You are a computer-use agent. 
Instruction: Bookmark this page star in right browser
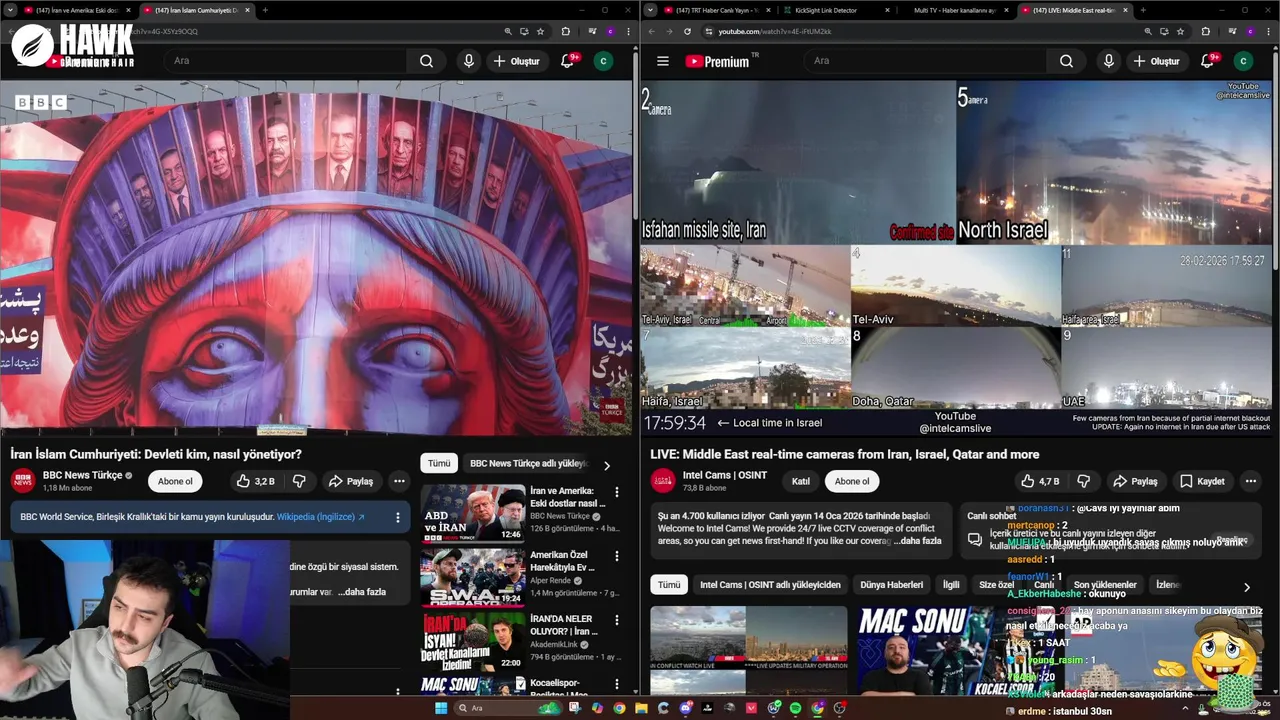coord(1180,31)
